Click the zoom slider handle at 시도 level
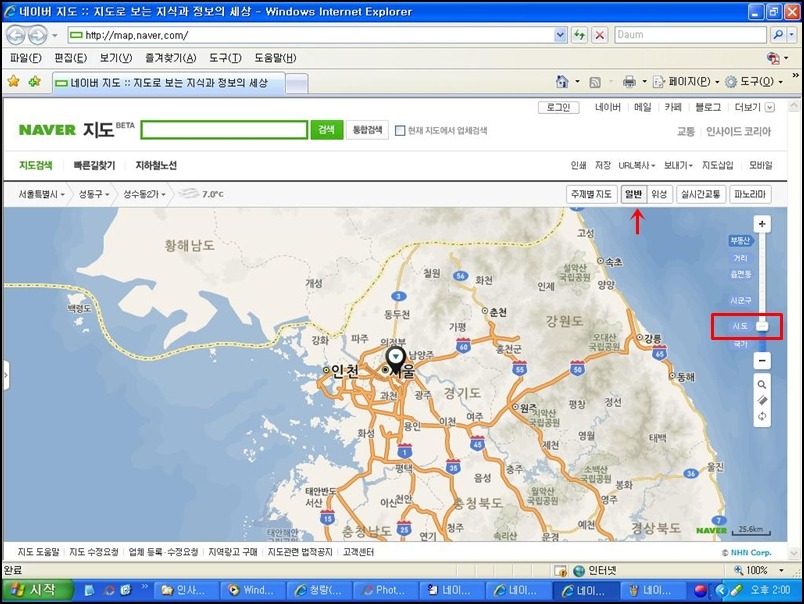Image resolution: width=804 pixels, height=604 pixels. pyautogui.click(x=762, y=326)
